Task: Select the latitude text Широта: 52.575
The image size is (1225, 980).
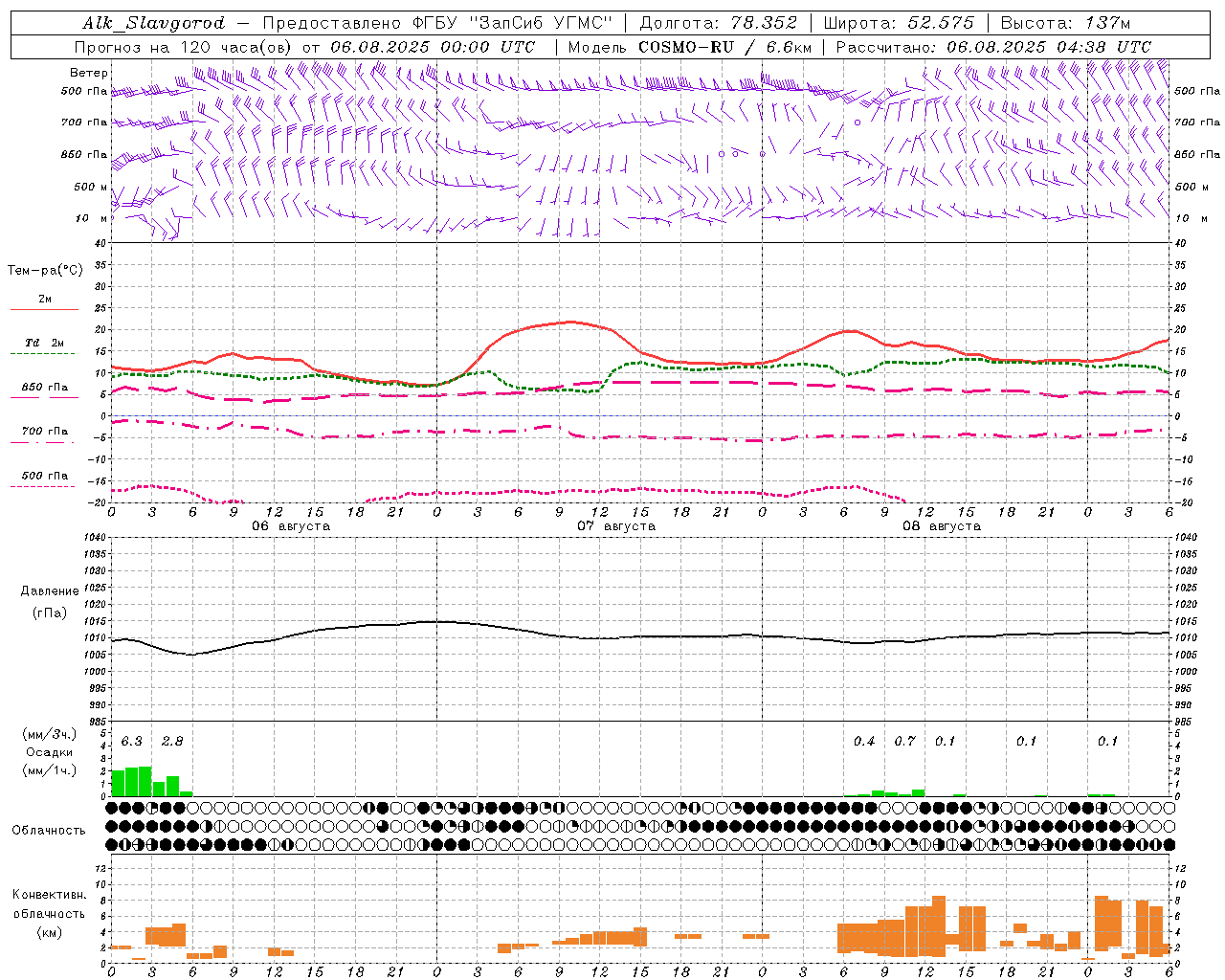Action: point(899,23)
